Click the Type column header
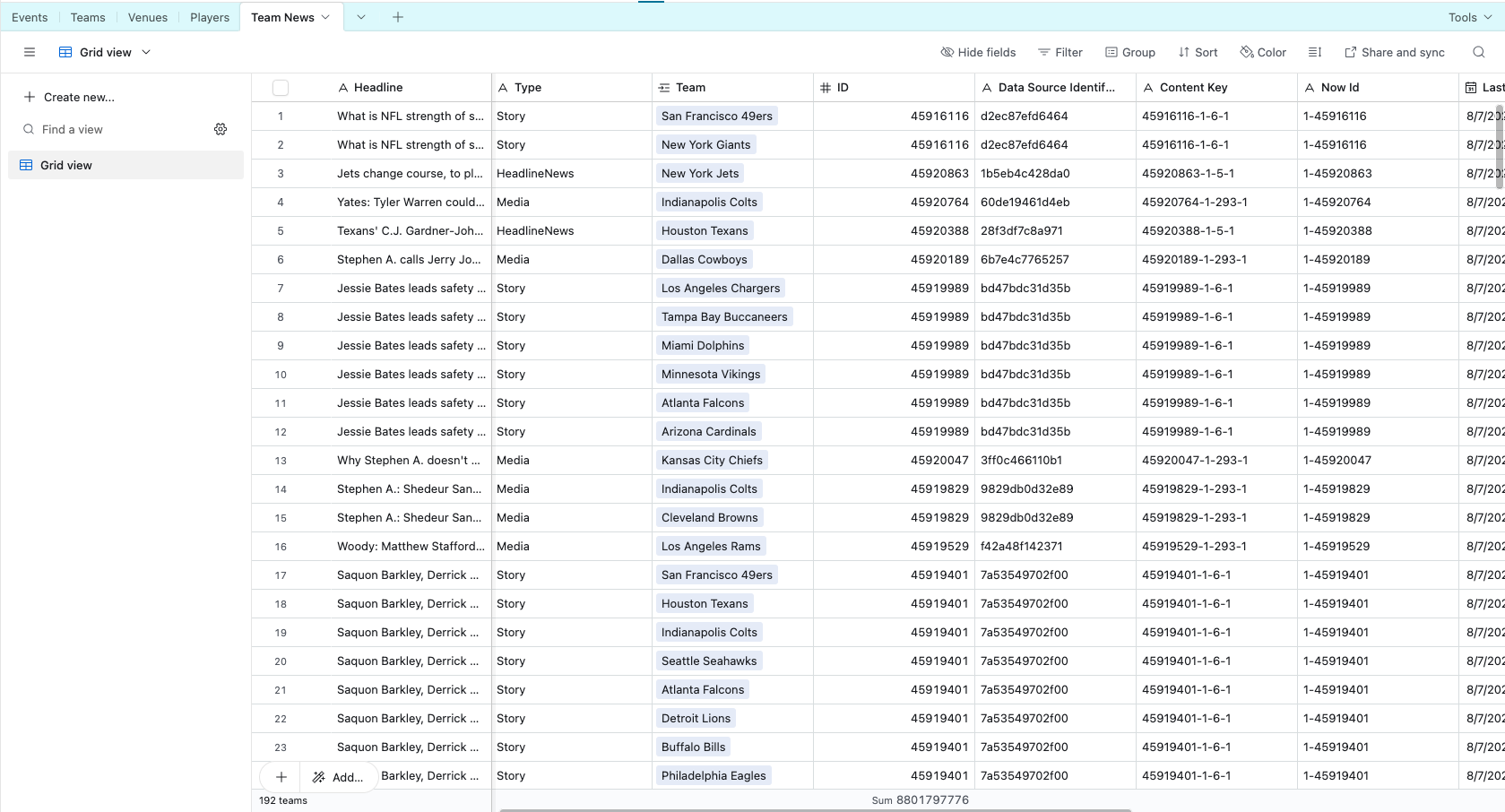1505x812 pixels. pos(572,87)
